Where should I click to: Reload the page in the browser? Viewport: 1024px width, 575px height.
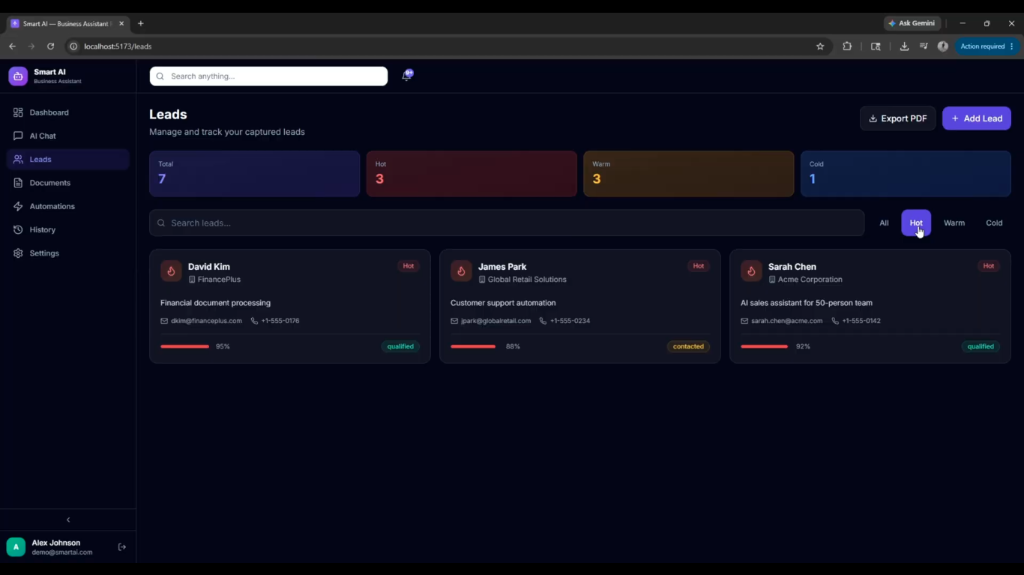point(50,46)
